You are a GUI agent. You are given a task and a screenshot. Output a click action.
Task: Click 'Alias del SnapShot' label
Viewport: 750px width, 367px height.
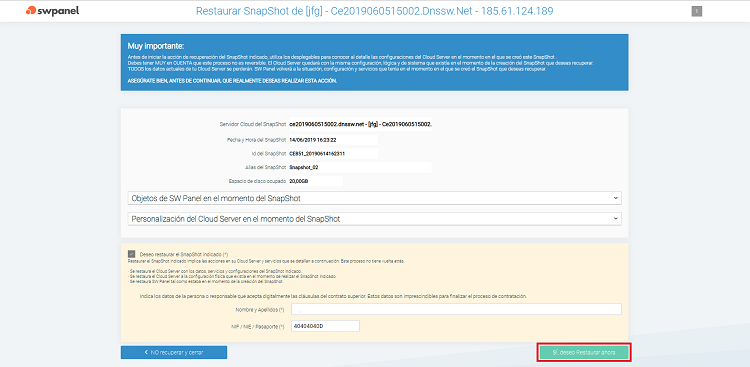coord(265,167)
